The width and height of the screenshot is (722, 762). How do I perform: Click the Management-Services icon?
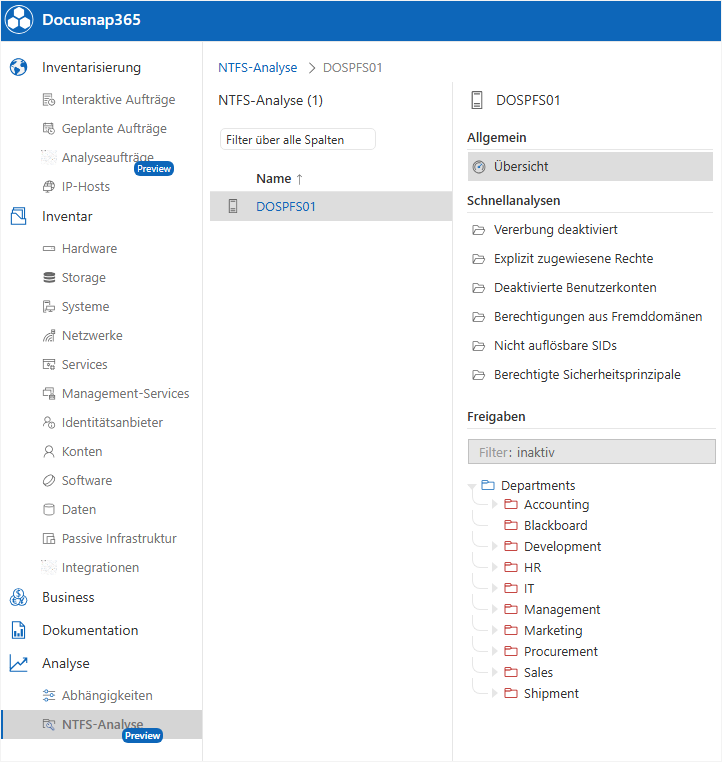click(x=49, y=394)
